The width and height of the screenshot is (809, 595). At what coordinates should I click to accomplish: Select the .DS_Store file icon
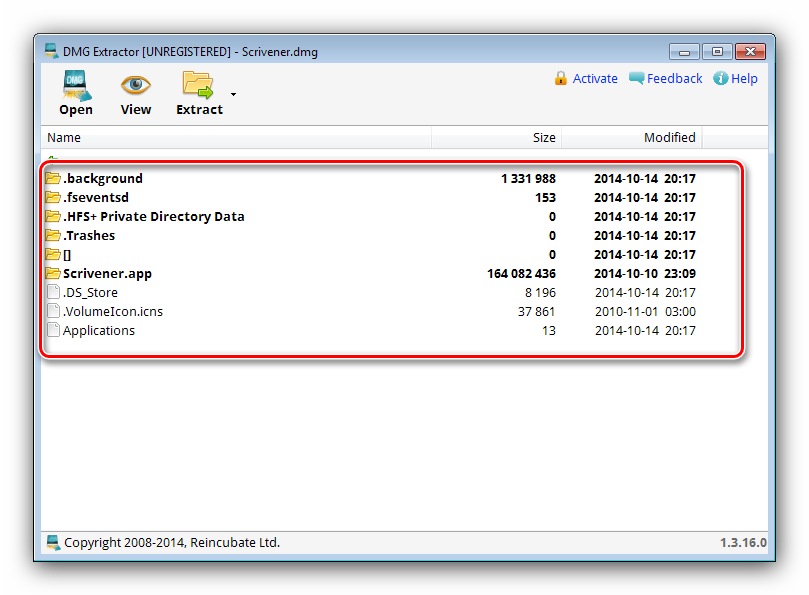click(53, 292)
